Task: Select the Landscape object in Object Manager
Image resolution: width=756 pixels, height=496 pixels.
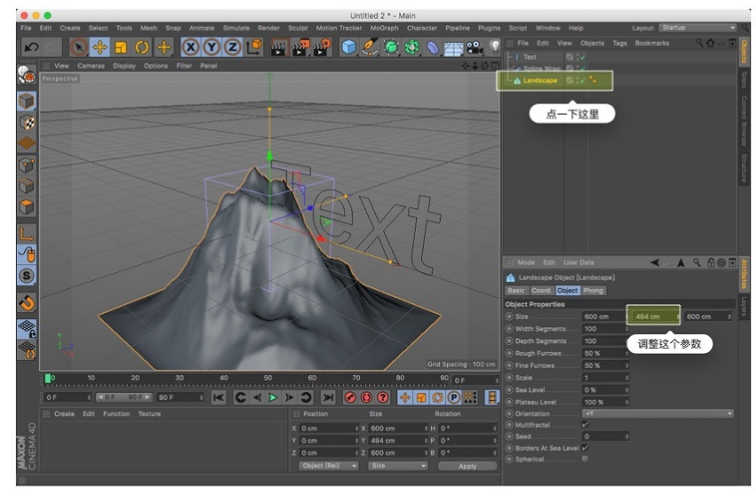Action: (539, 80)
